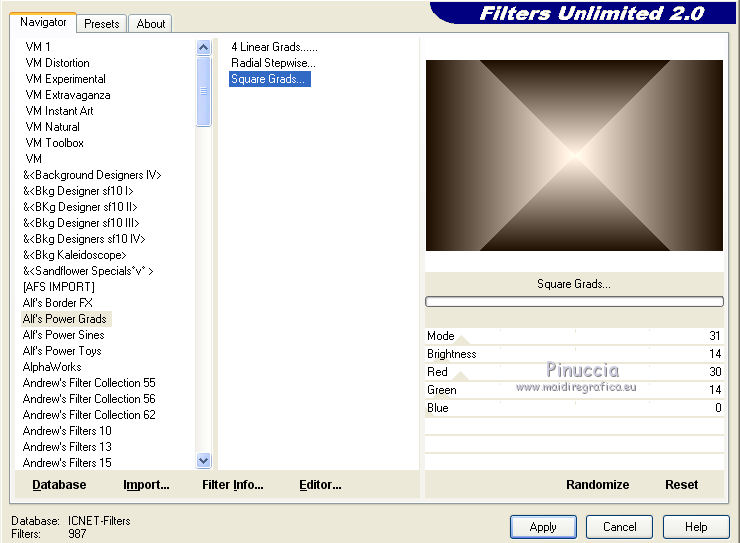
Task: Select the plain VM category
Action: click(34, 159)
